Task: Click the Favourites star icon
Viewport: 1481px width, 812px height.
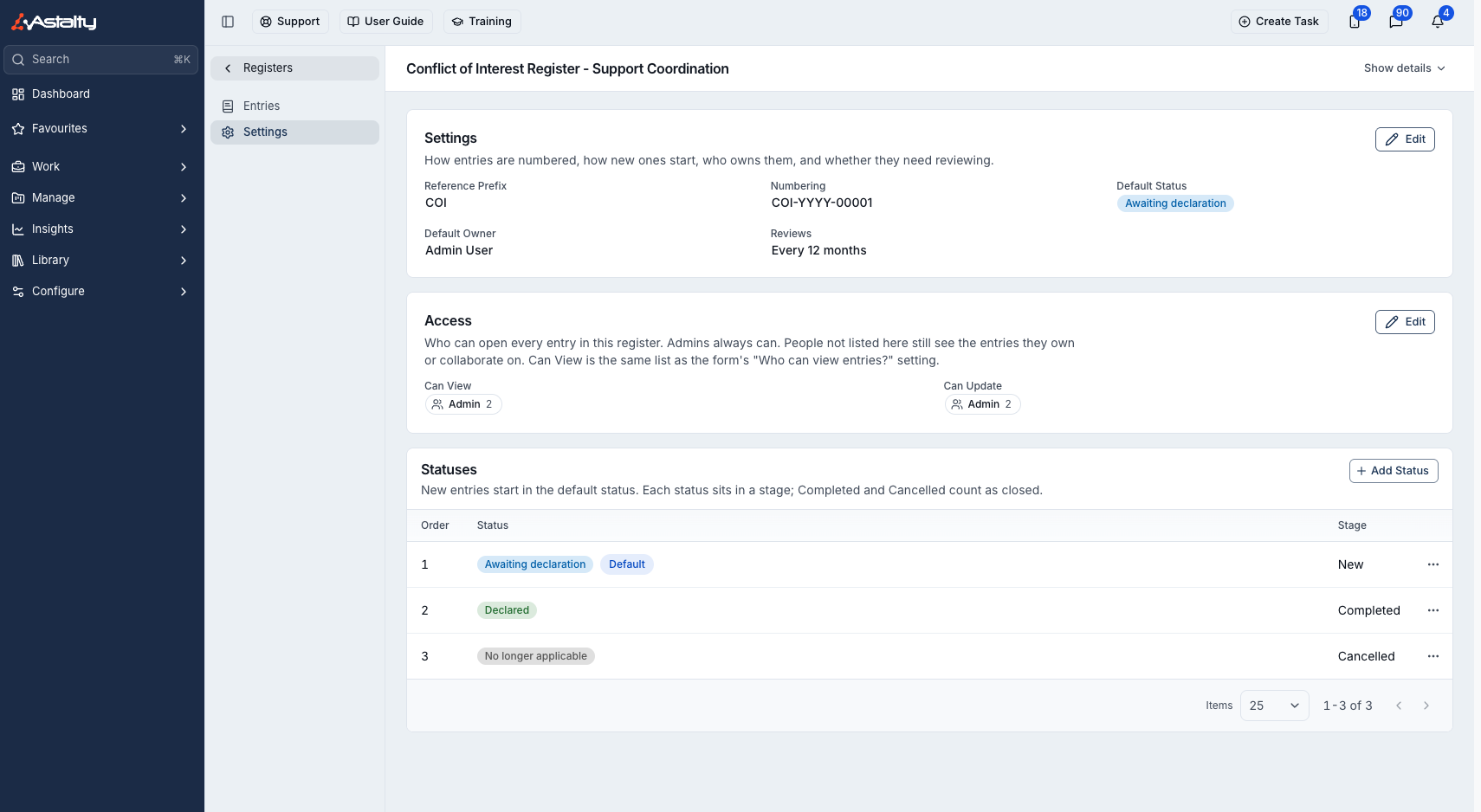Action: point(18,129)
